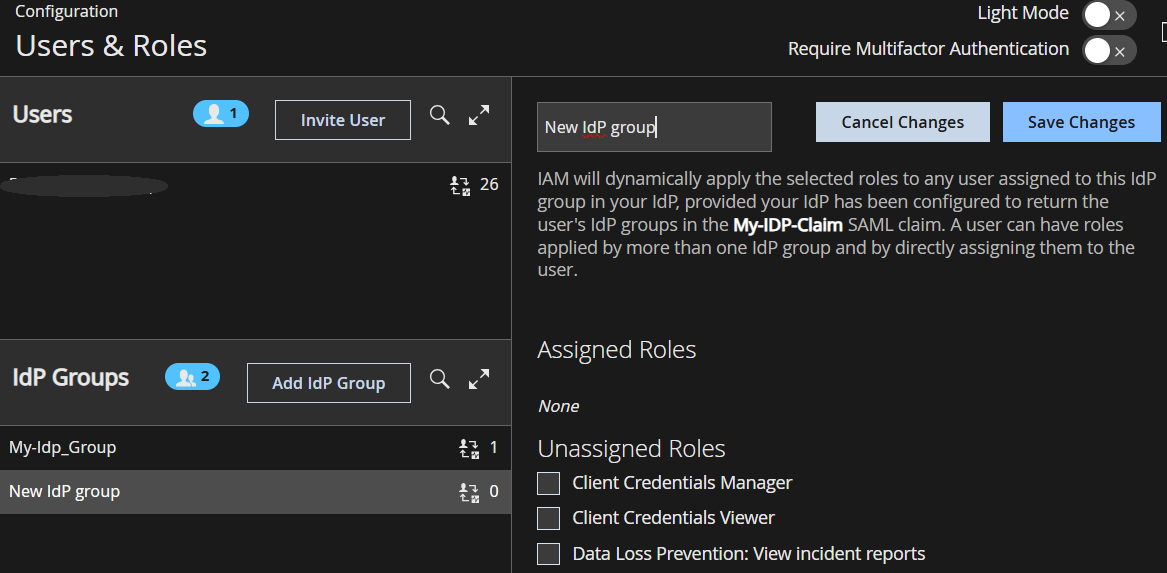The image size is (1167, 573).
Task: Search users with the Users panel magnifier
Action: click(x=440, y=115)
